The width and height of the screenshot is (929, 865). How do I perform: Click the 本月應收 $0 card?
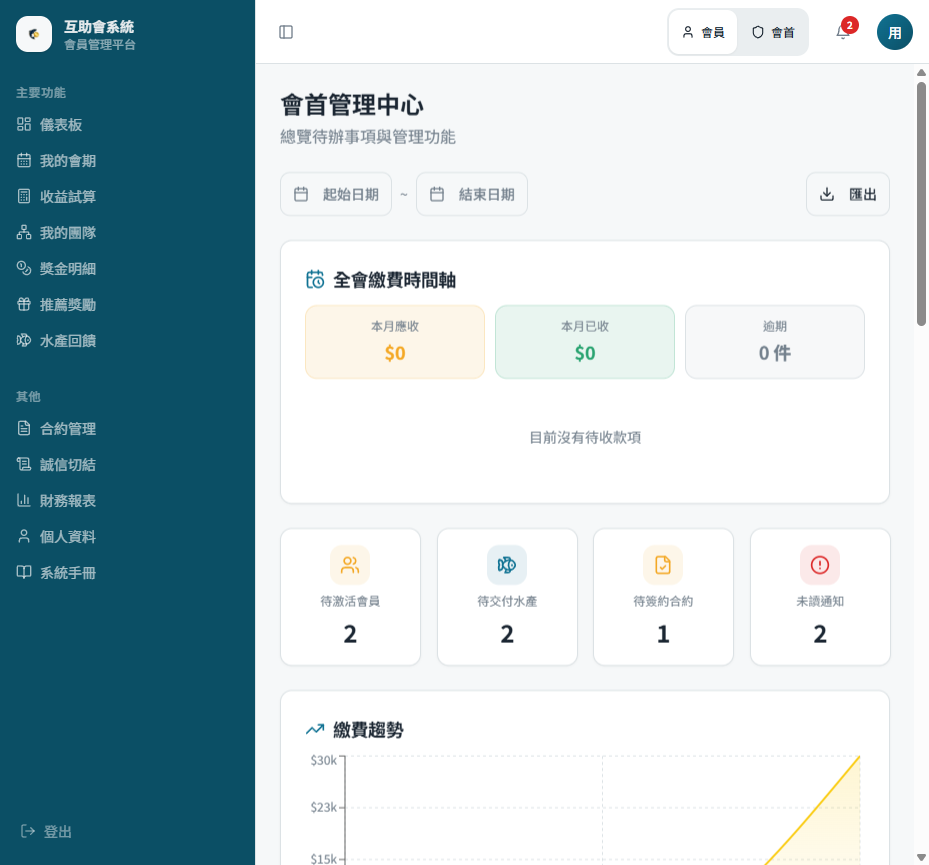pos(395,342)
